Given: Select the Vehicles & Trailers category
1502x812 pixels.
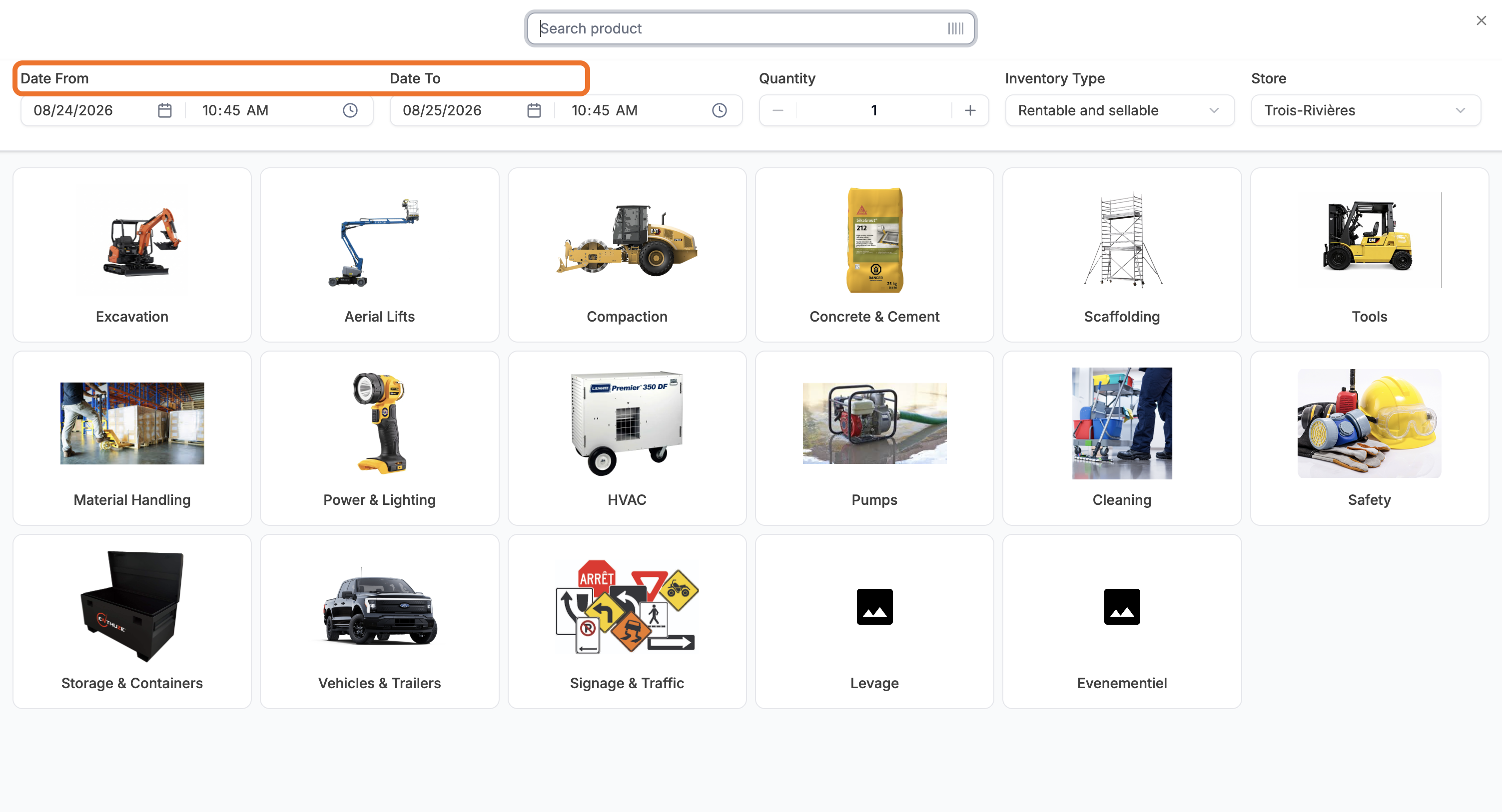Looking at the screenshot, I should [380, 621].
